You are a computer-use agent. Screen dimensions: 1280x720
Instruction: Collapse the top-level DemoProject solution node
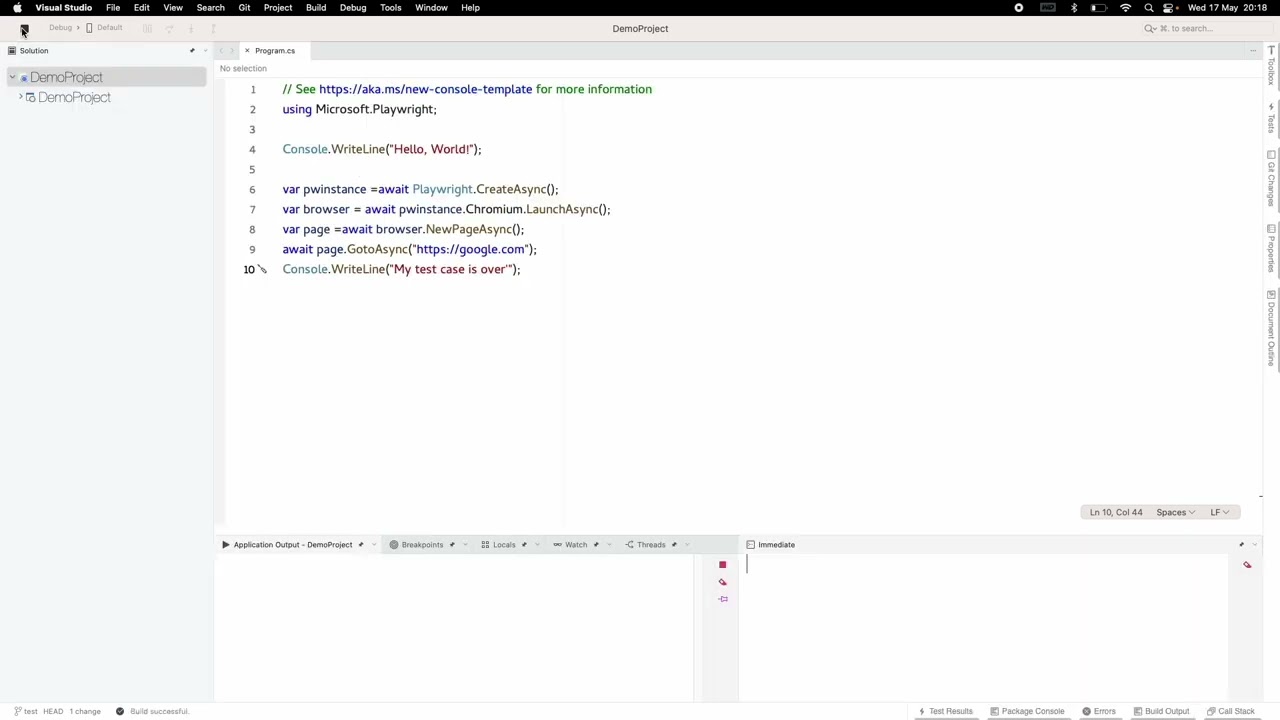coord(12,77)
